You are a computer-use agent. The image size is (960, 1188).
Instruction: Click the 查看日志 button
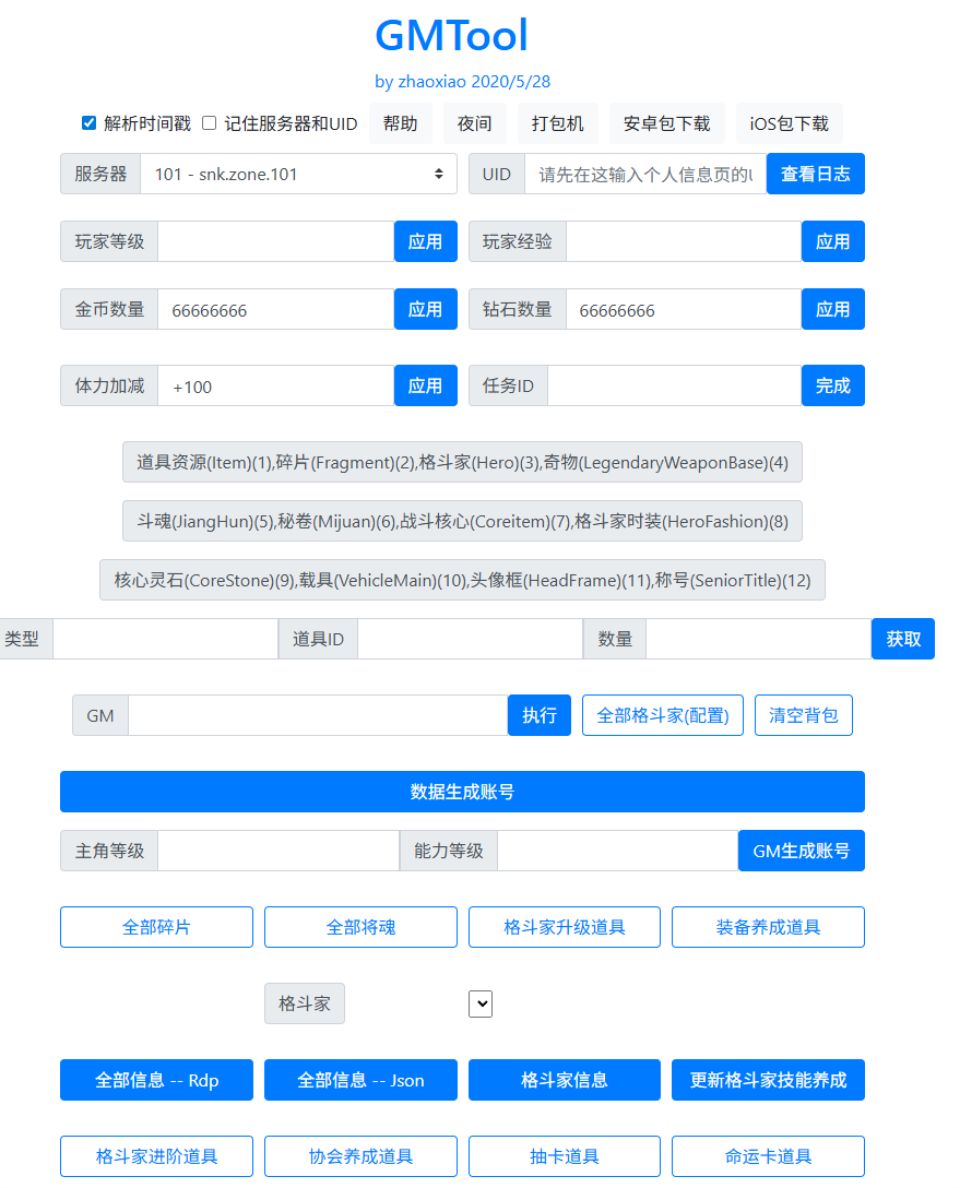click(x=815, y=173)
